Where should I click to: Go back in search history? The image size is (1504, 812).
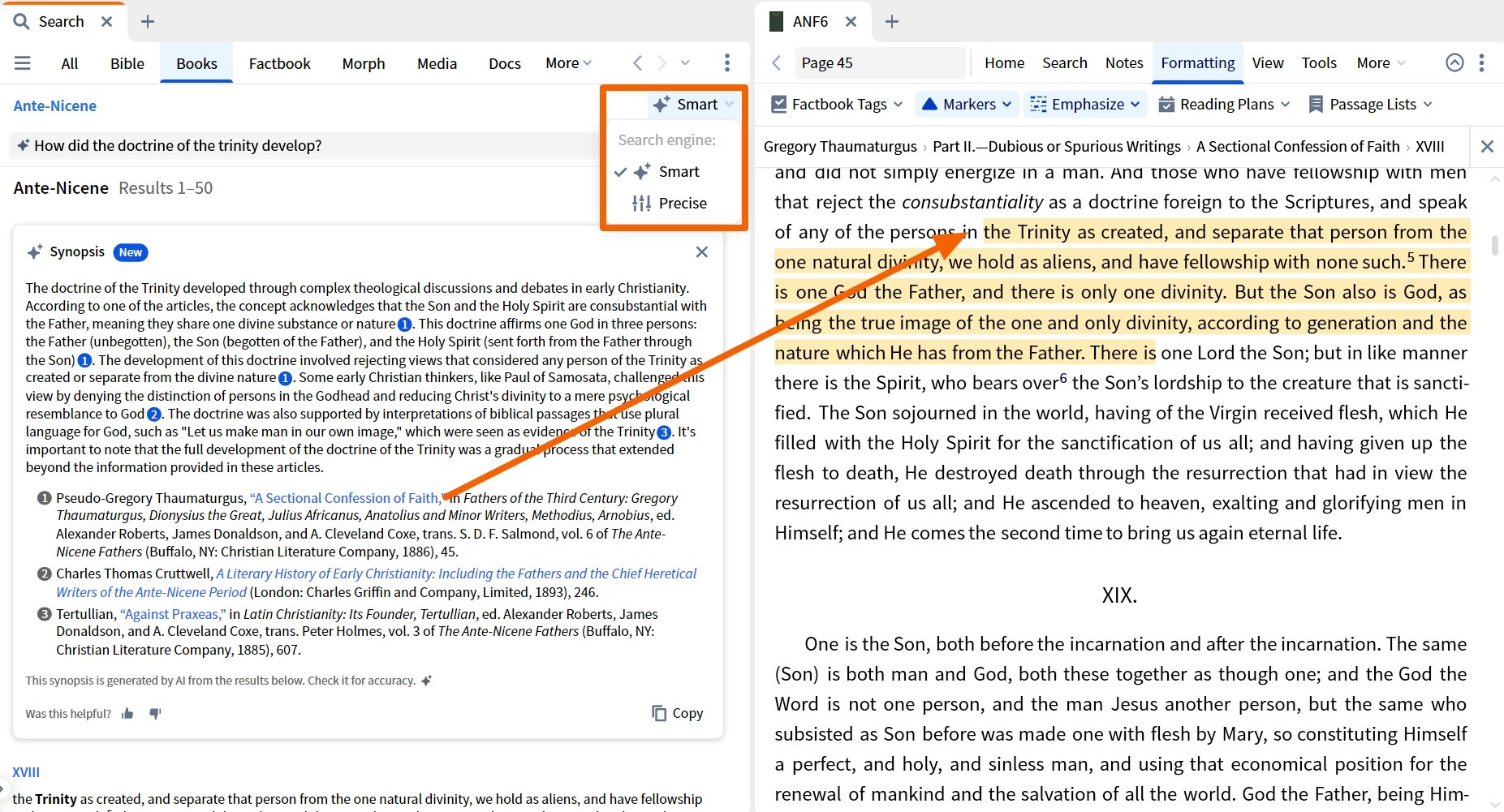(x=637, y=63)
